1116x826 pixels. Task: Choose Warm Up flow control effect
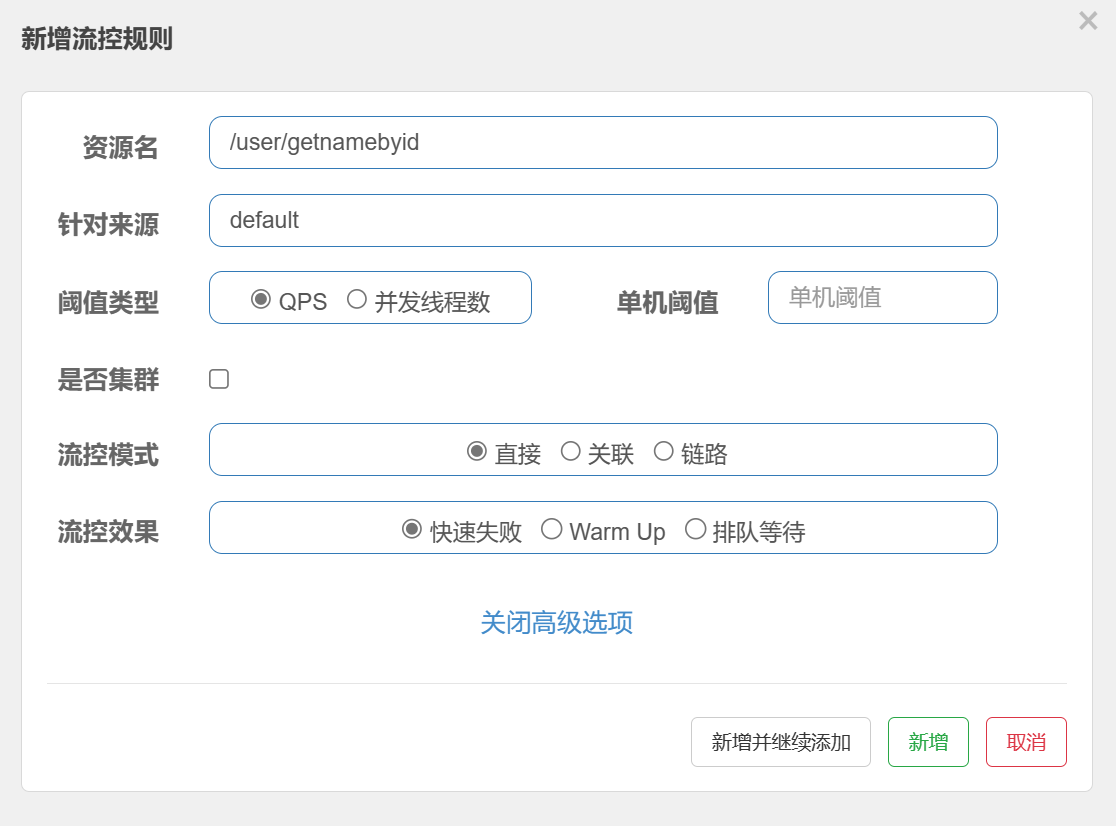click(551, 529)
